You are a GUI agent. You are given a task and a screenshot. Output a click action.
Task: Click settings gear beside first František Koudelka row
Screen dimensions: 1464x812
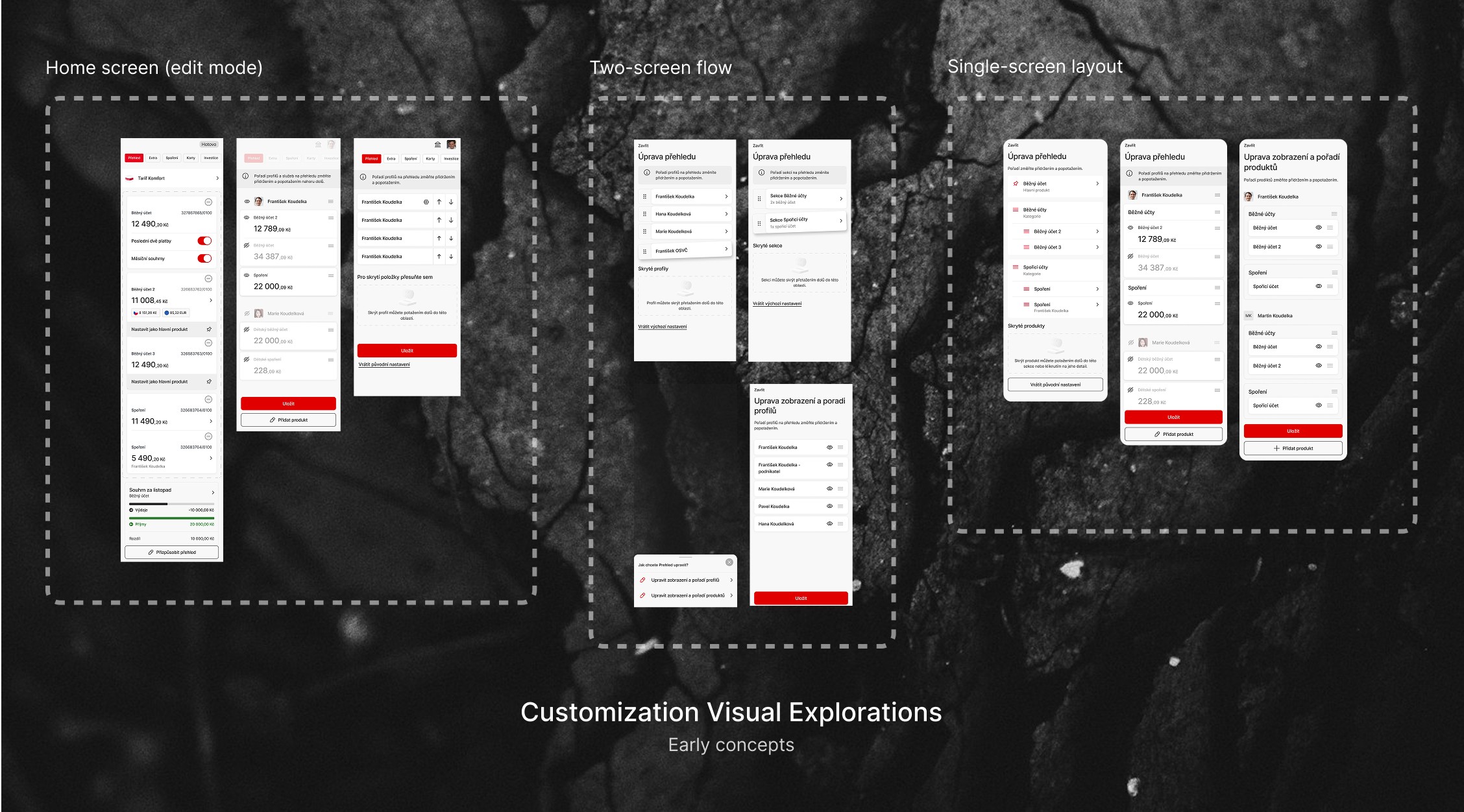[x=426, y=202]
